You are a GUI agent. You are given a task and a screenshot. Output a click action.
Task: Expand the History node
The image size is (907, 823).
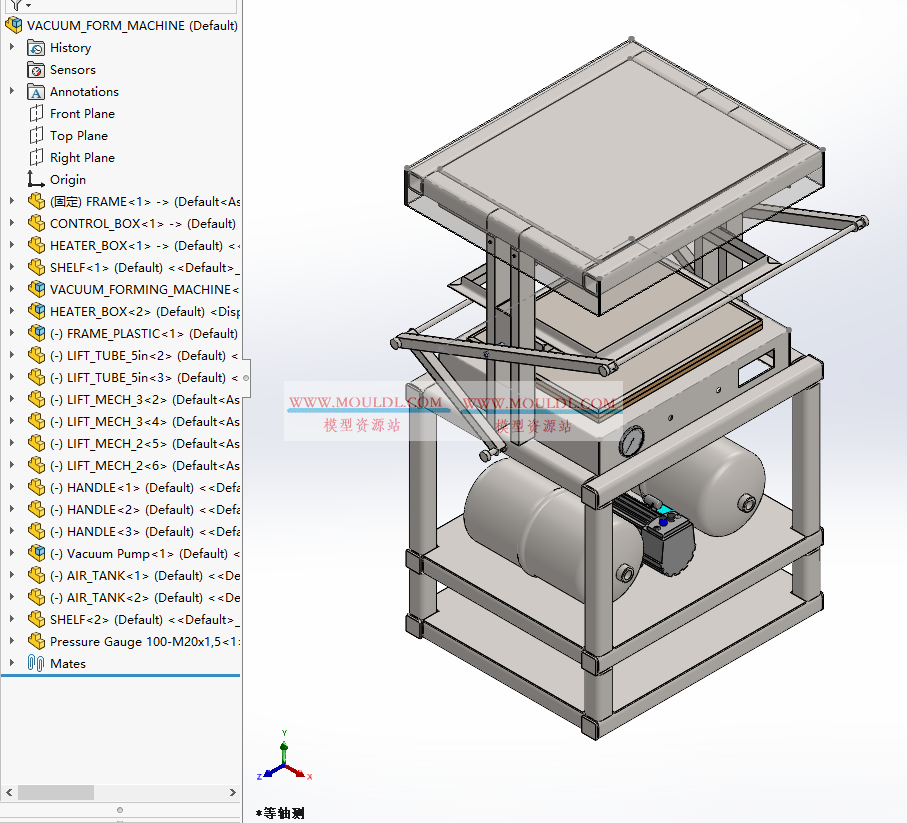coord(12,48)
